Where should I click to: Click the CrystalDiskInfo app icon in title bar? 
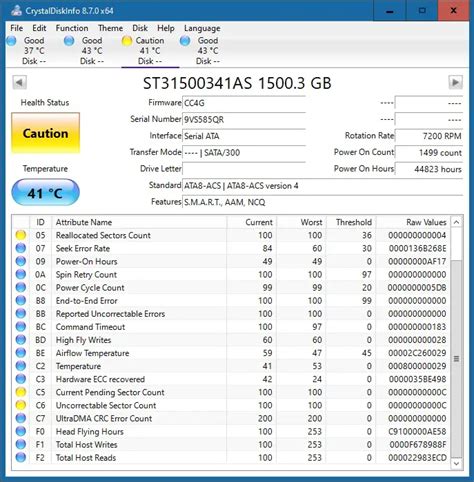[x=16, y=11]
